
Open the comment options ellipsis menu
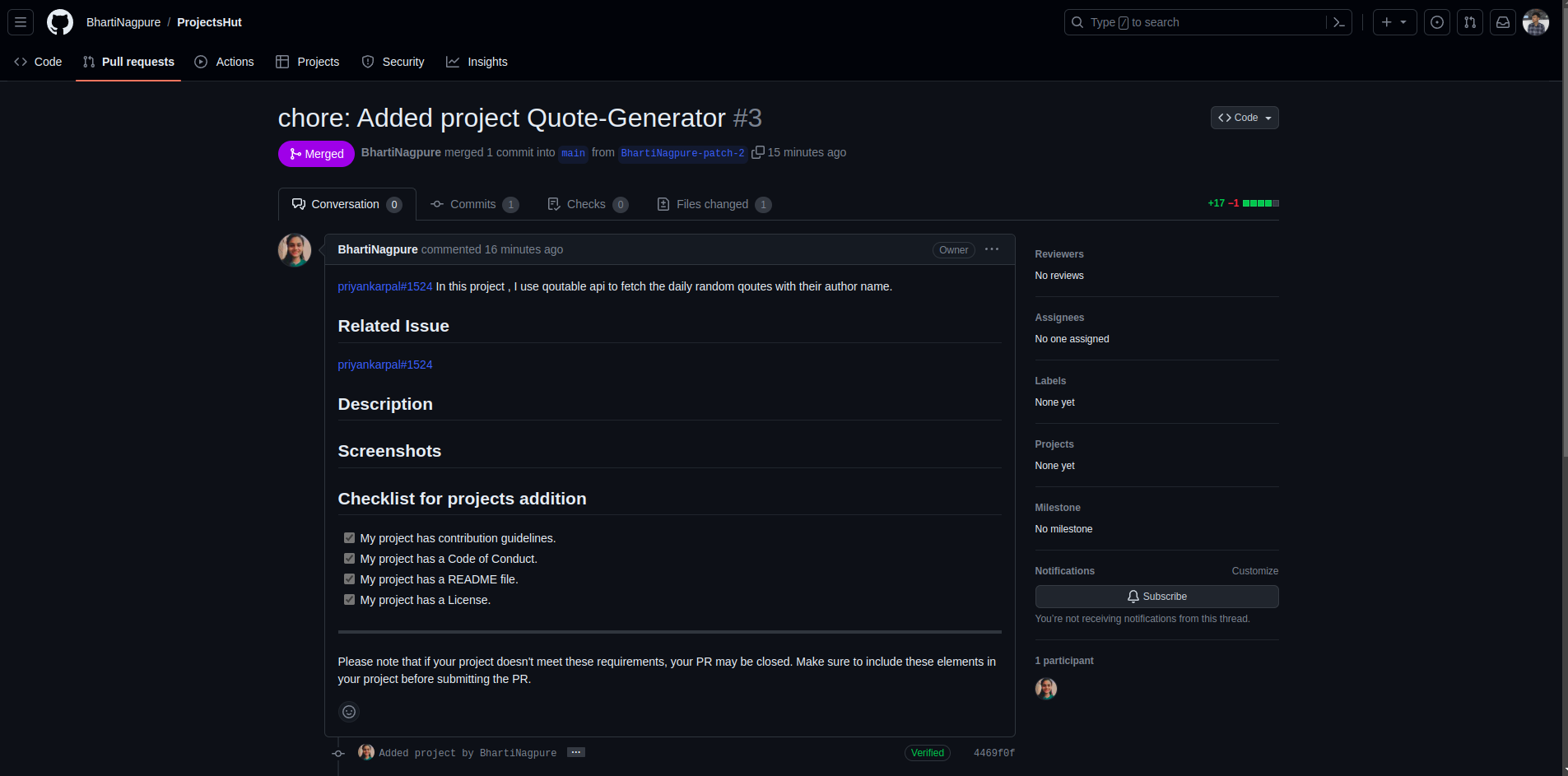(992, 249)
